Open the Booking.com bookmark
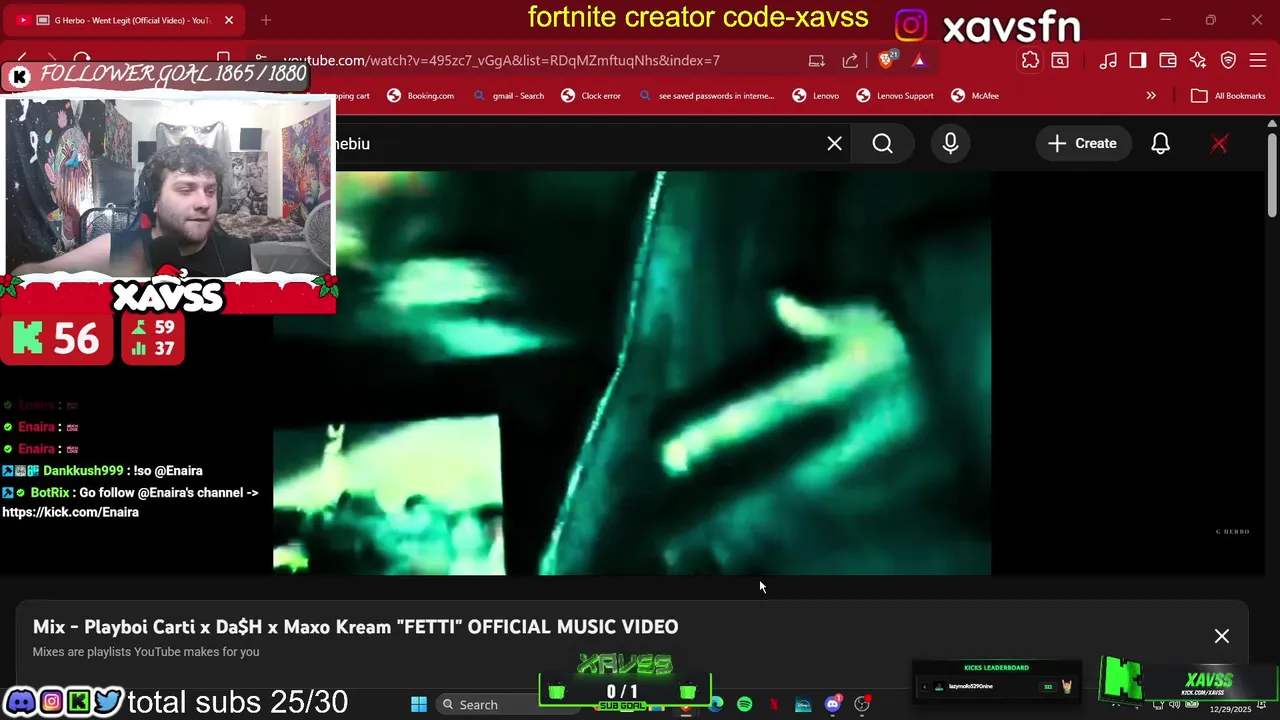Image resolution: width=1280 pixels, height=720 pixels. 421,96
